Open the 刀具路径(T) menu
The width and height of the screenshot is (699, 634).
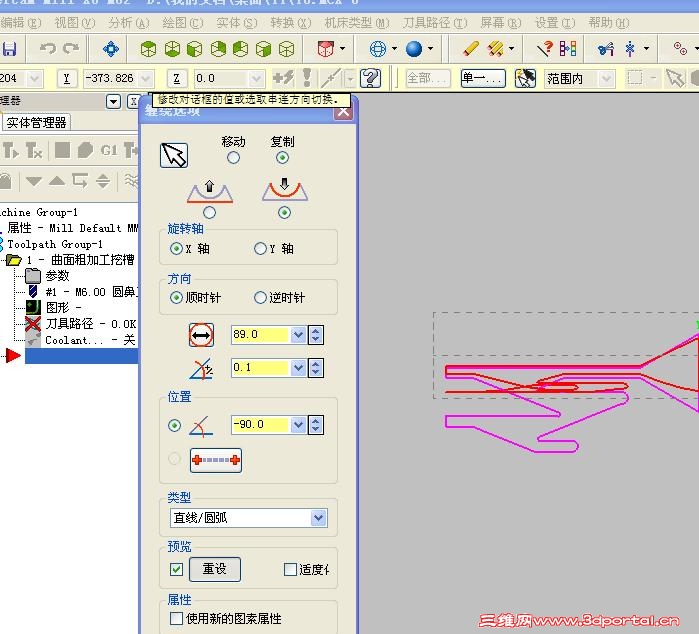(435, 23)
